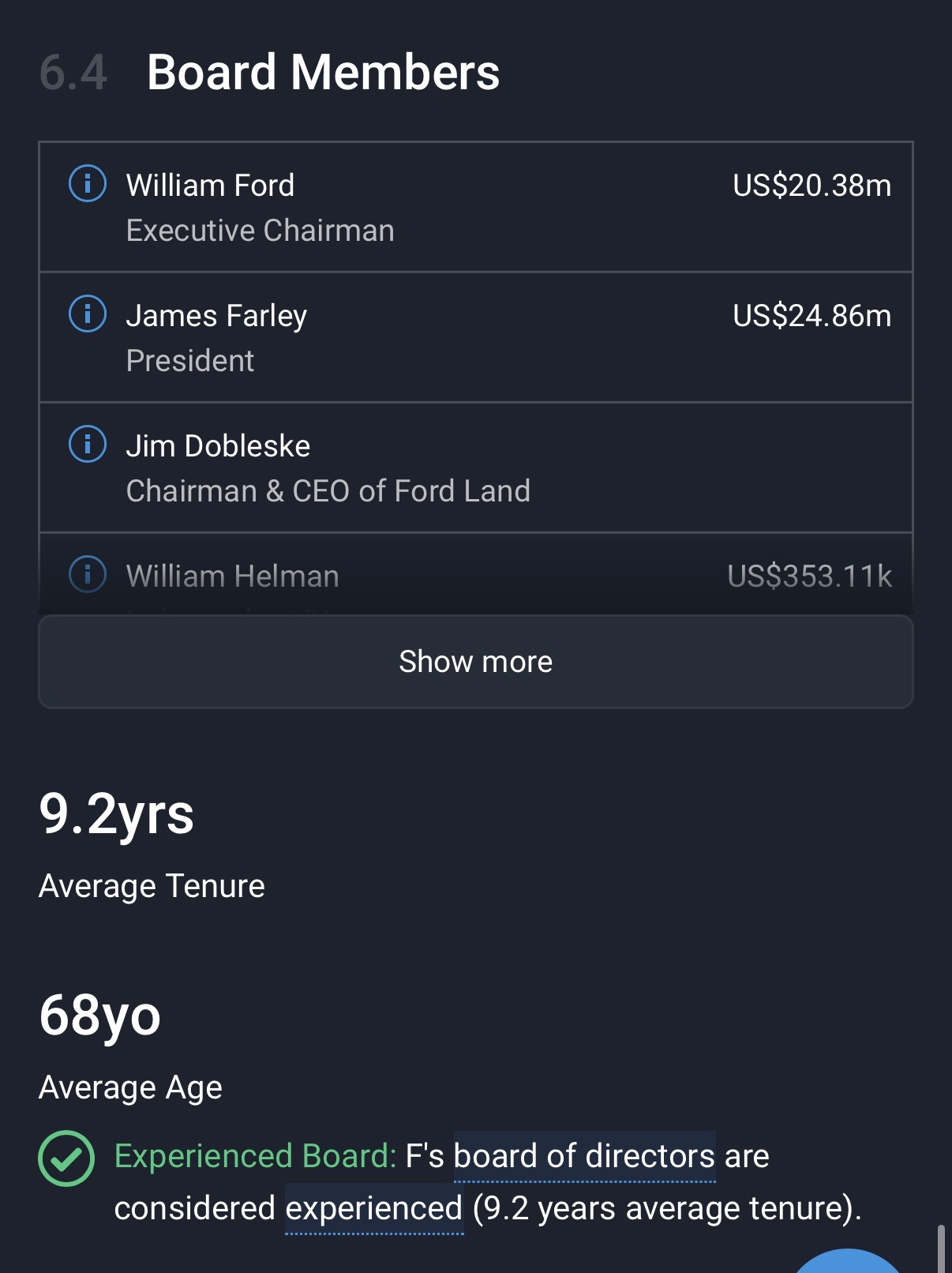952x1273 pixels.
Task: Click info icon beside William Helman
Action: (x=88, y=574)
